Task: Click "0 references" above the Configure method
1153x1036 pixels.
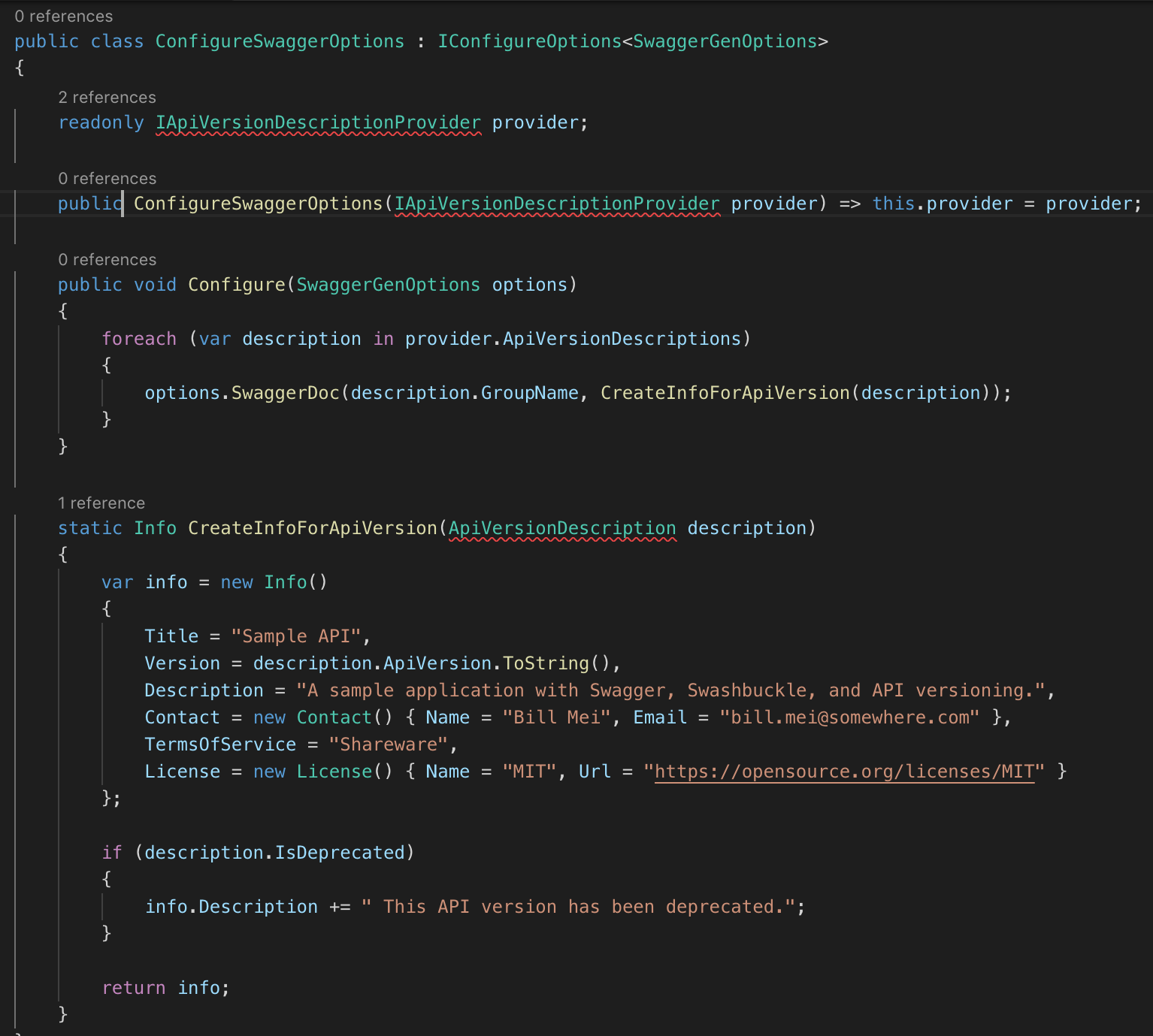Action: [x=107, y=259]
